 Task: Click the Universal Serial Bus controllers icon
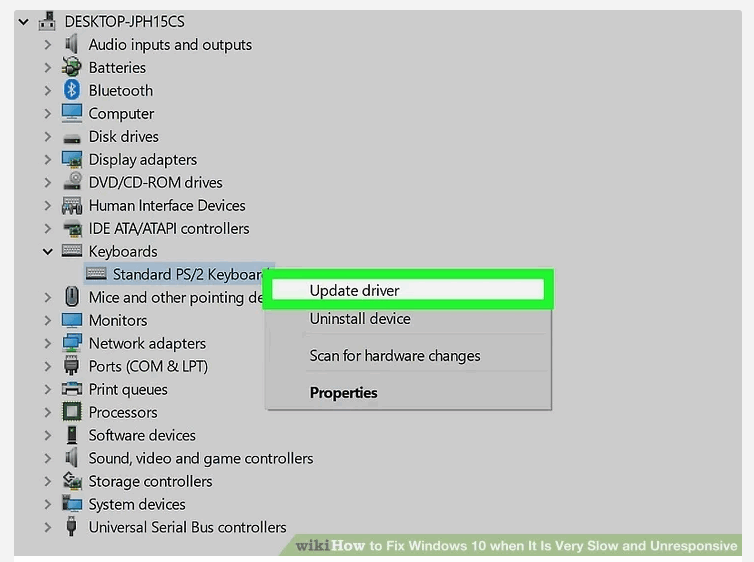72,526
